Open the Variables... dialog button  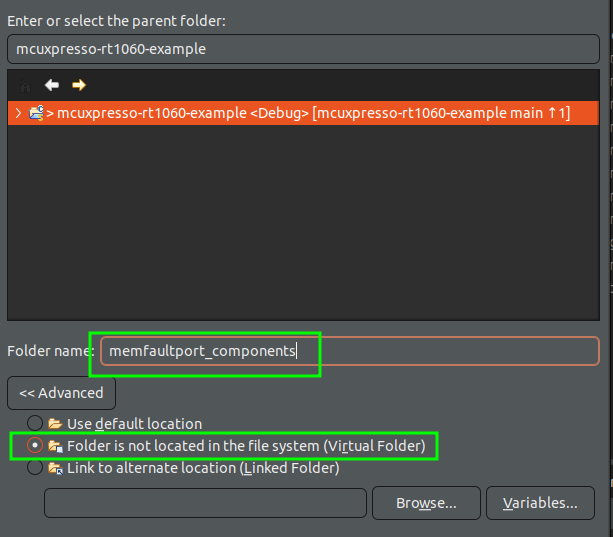click(540, 502)
